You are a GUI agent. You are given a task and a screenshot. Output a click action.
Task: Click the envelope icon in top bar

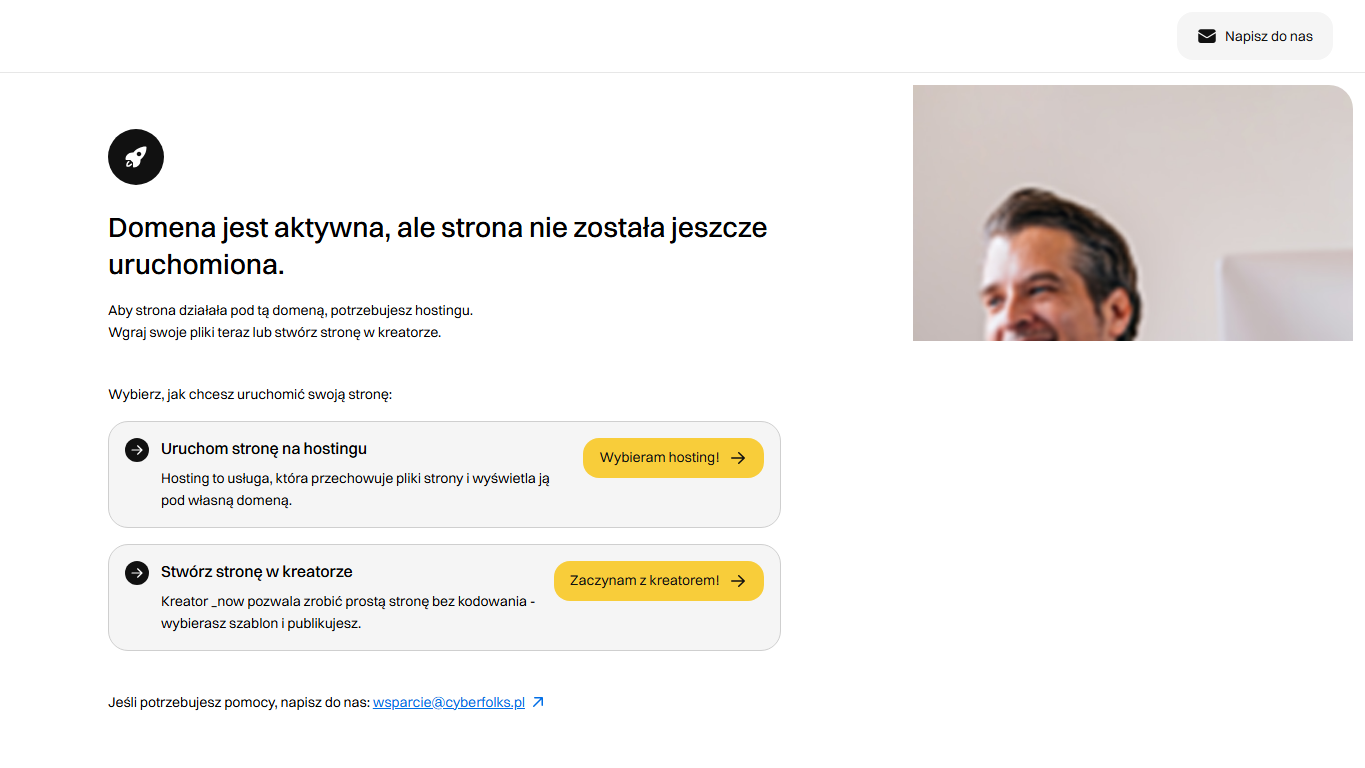point(1207,36)
